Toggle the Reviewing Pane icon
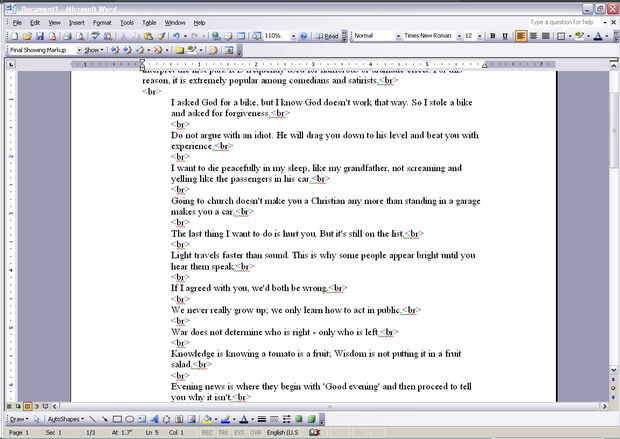 click(x=229, y=50)
